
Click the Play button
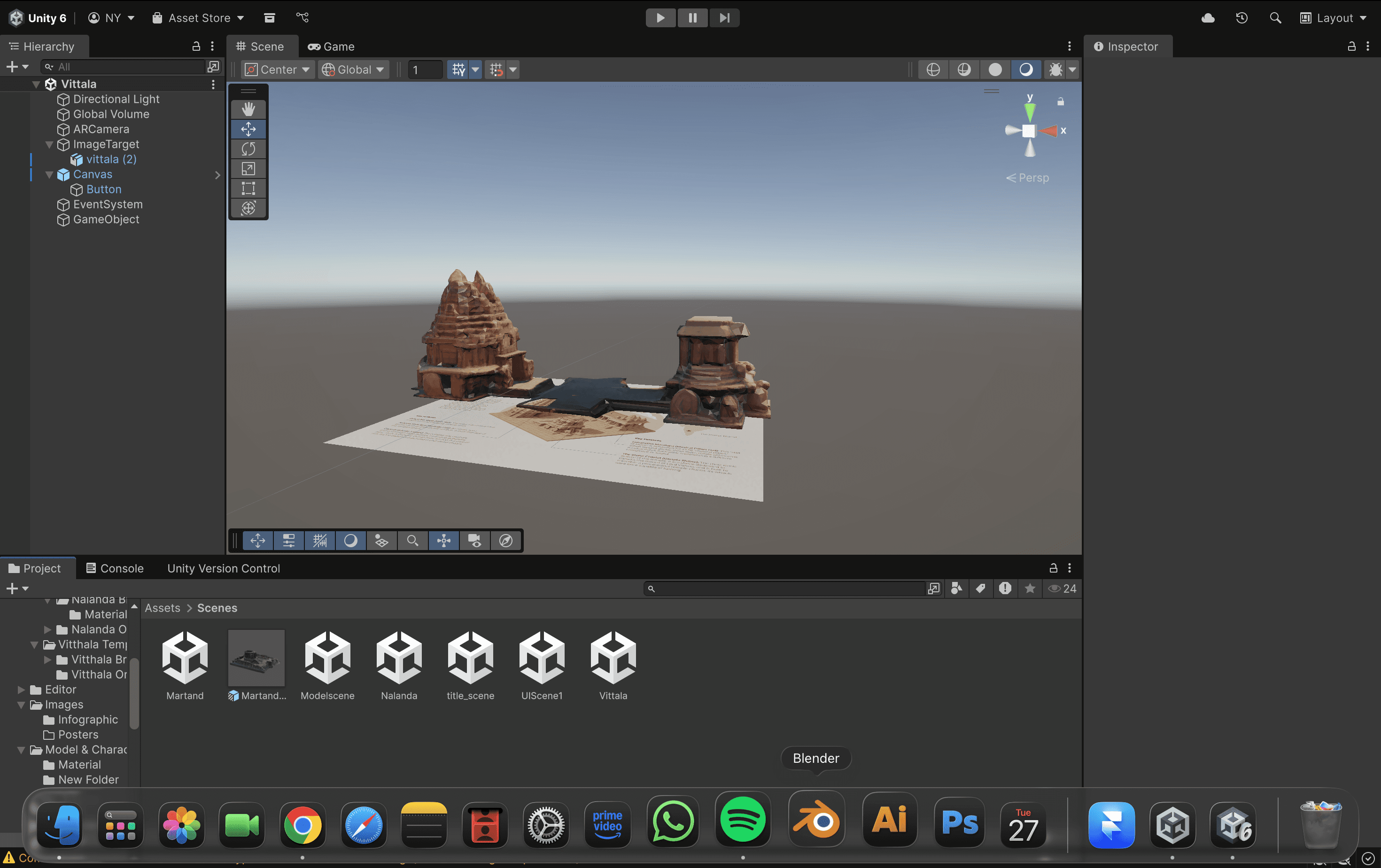pos(660,18)
